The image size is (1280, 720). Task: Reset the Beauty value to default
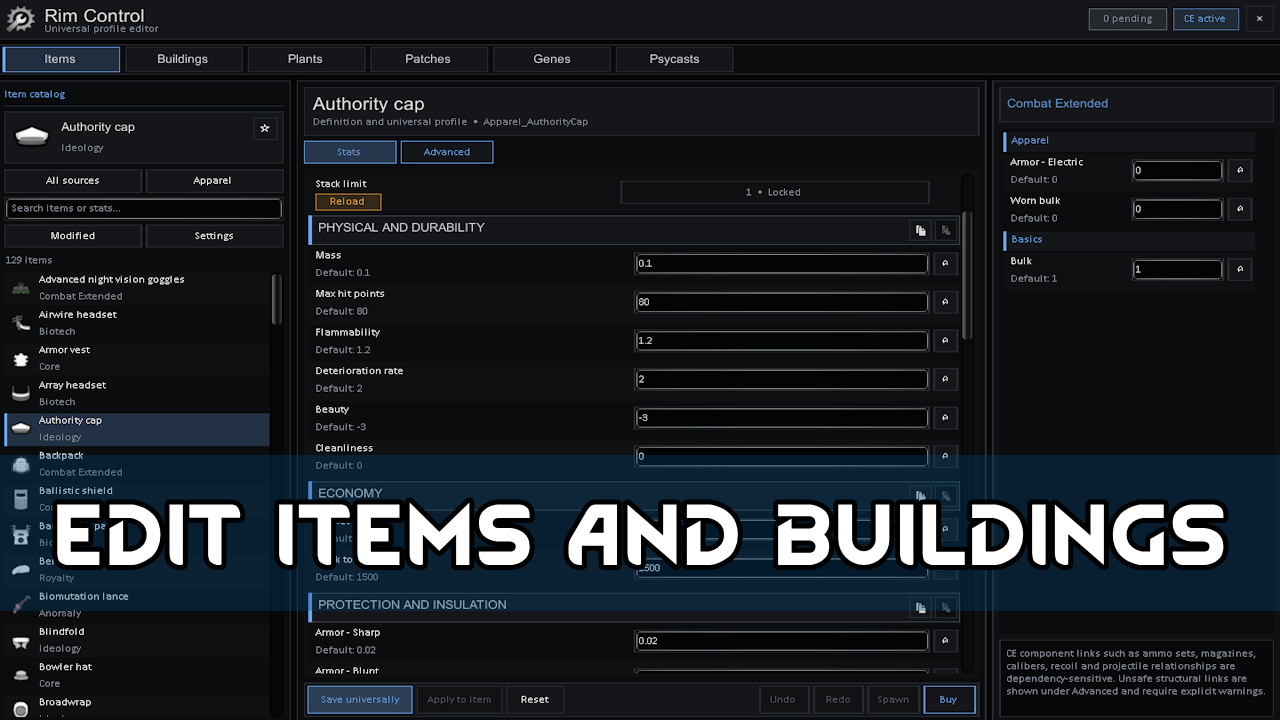coord(945,418)
